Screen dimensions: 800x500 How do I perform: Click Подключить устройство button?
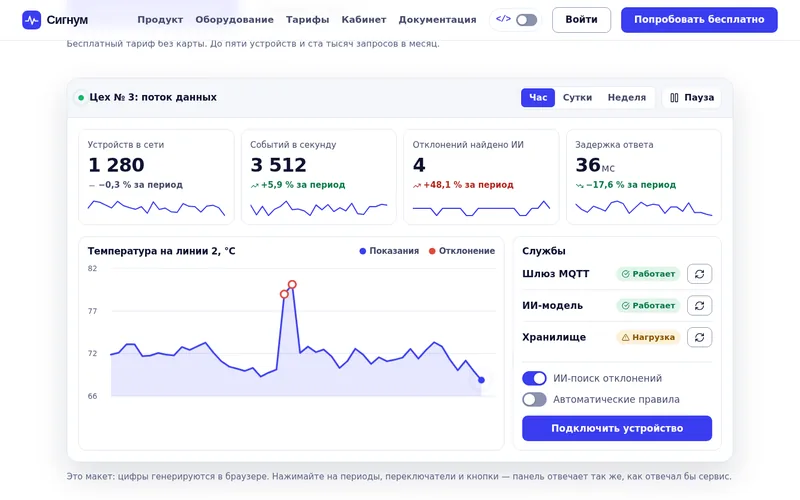617,428
